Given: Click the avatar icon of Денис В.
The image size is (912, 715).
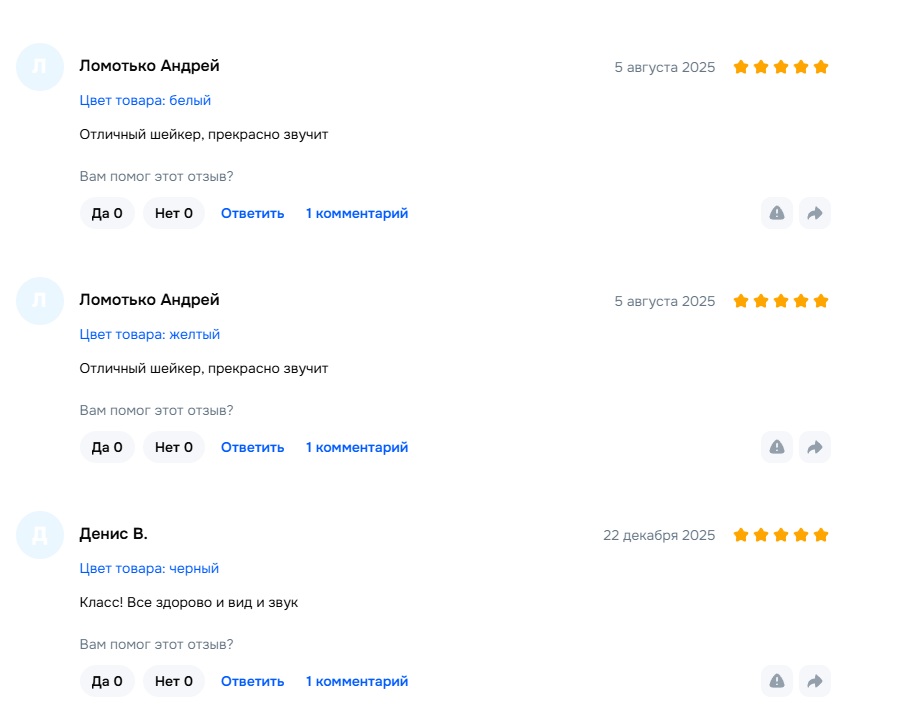Looking at the screenshot, I should click(40, 535).
